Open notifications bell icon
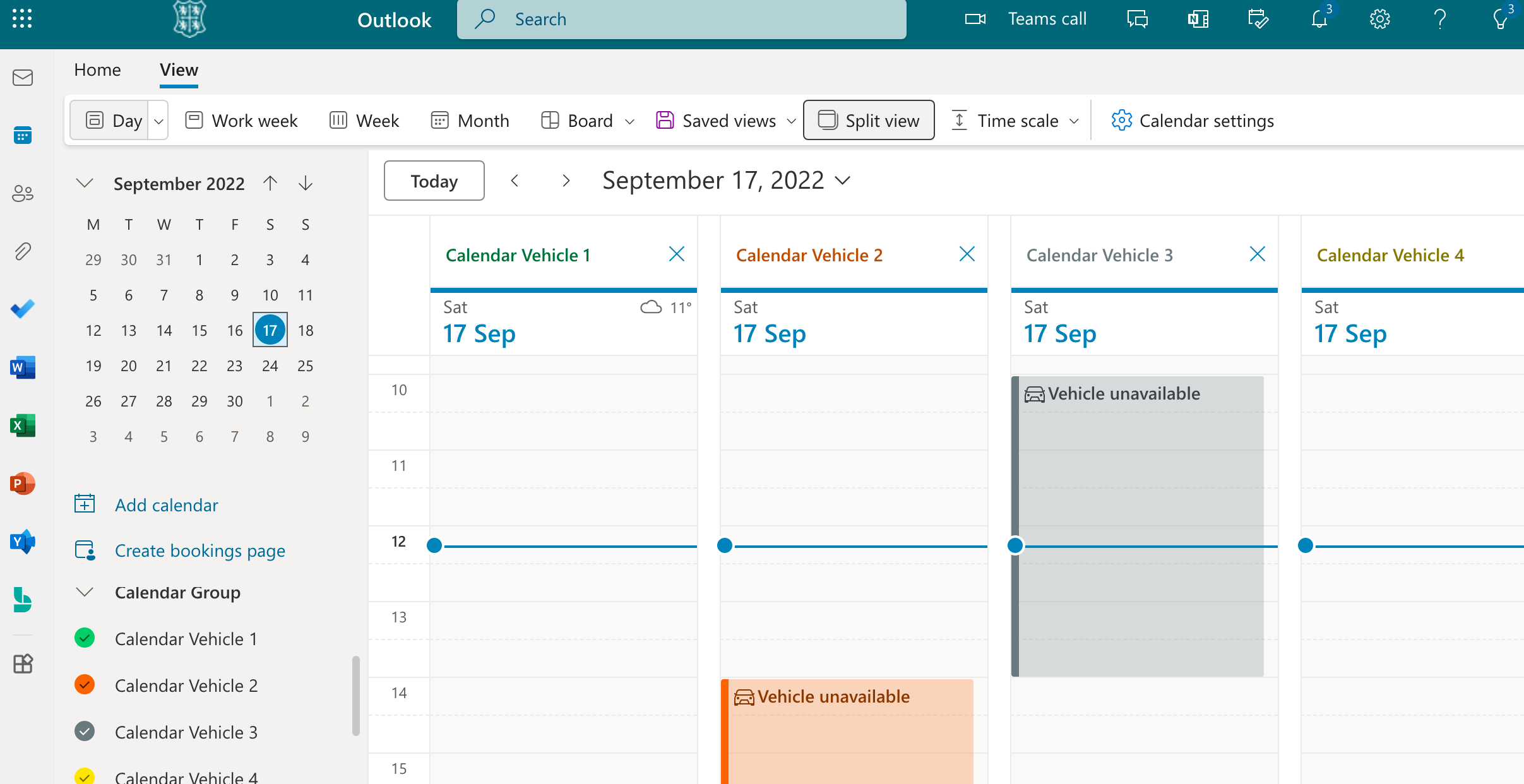Screen dimensions: 1524x784 (1319, 19)
